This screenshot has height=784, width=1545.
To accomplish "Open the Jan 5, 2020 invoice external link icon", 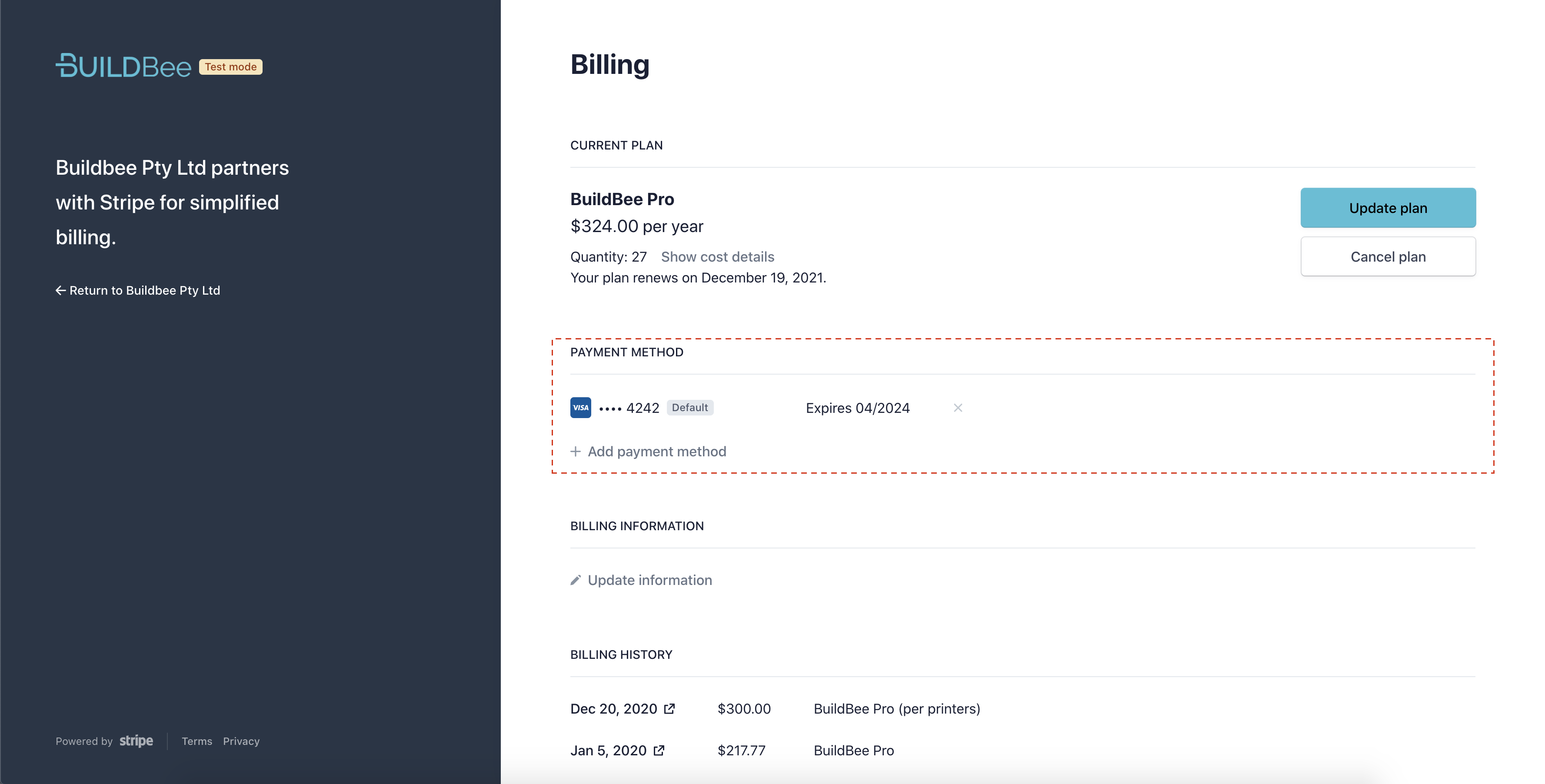I will pos(659,751).
